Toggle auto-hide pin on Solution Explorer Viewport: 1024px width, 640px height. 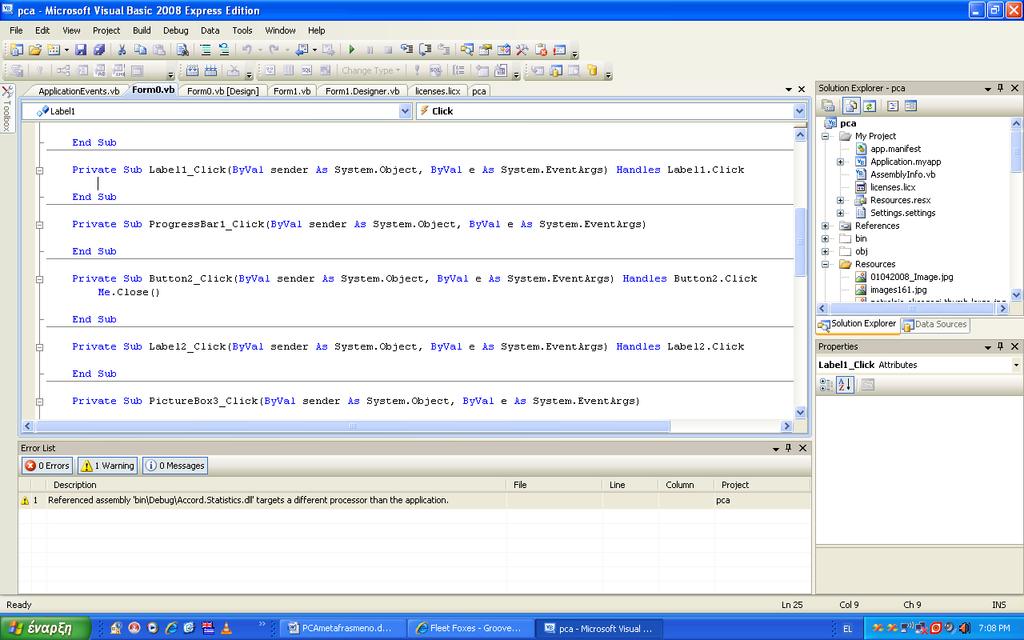(1000, 88)
